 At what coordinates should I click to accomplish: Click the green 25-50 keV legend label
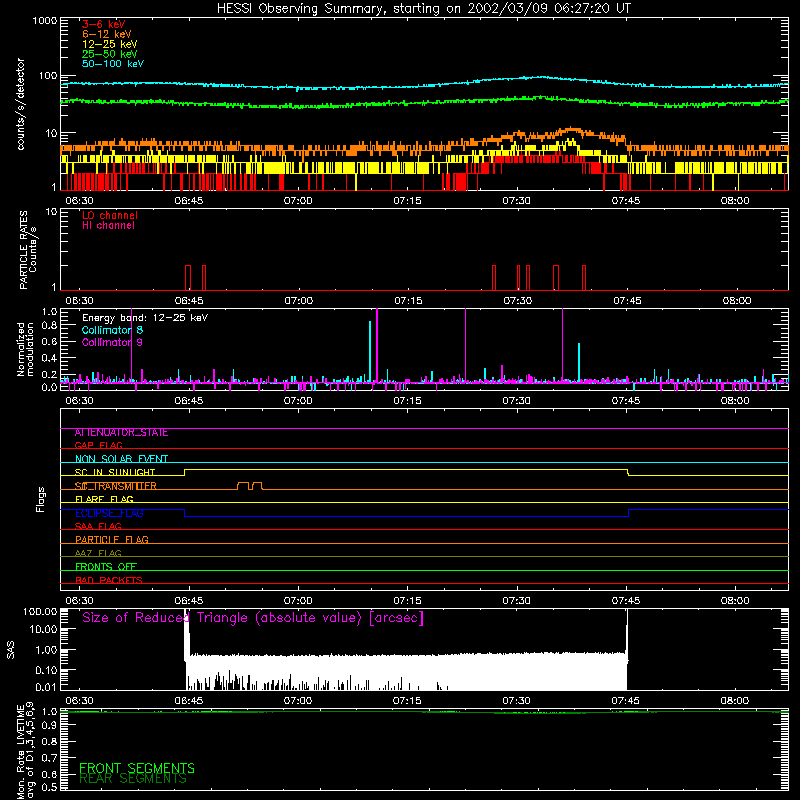(110, 54)
